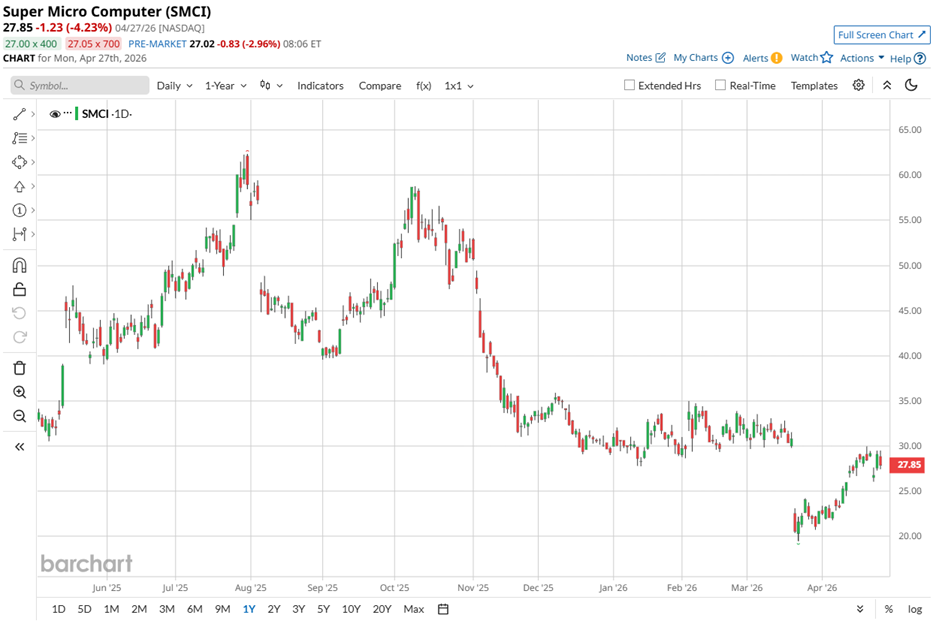
Task: Open the custom date range calendar icon
Action: pos(443,609)
